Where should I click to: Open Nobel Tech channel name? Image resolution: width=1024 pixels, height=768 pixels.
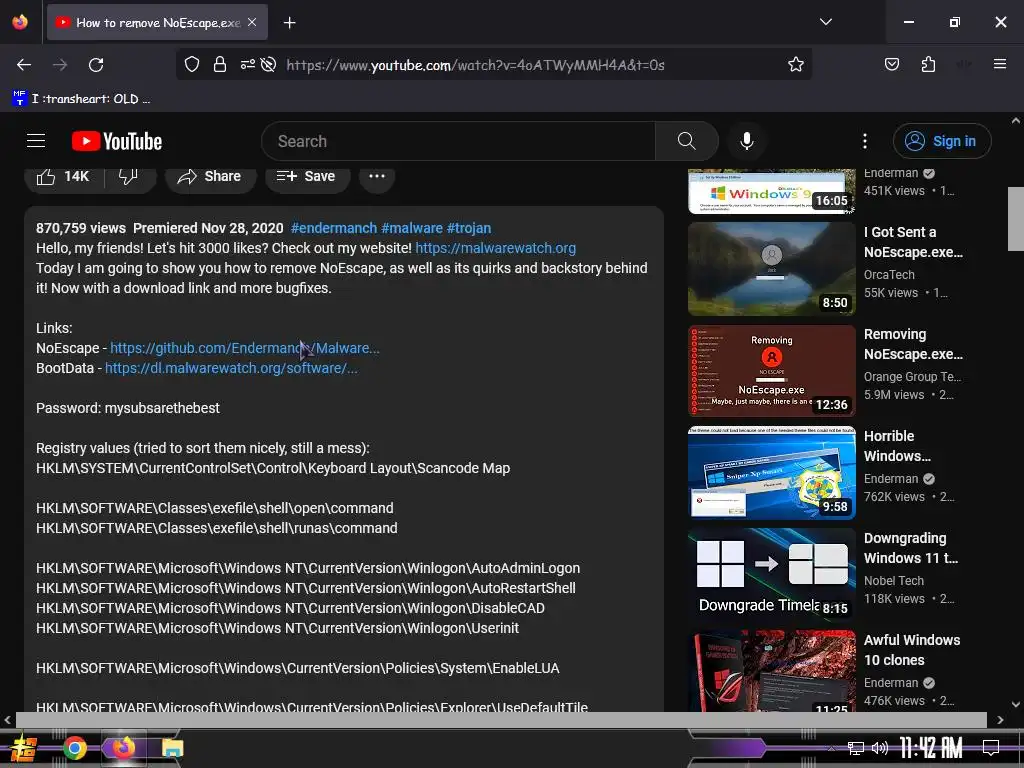(893, 581)
